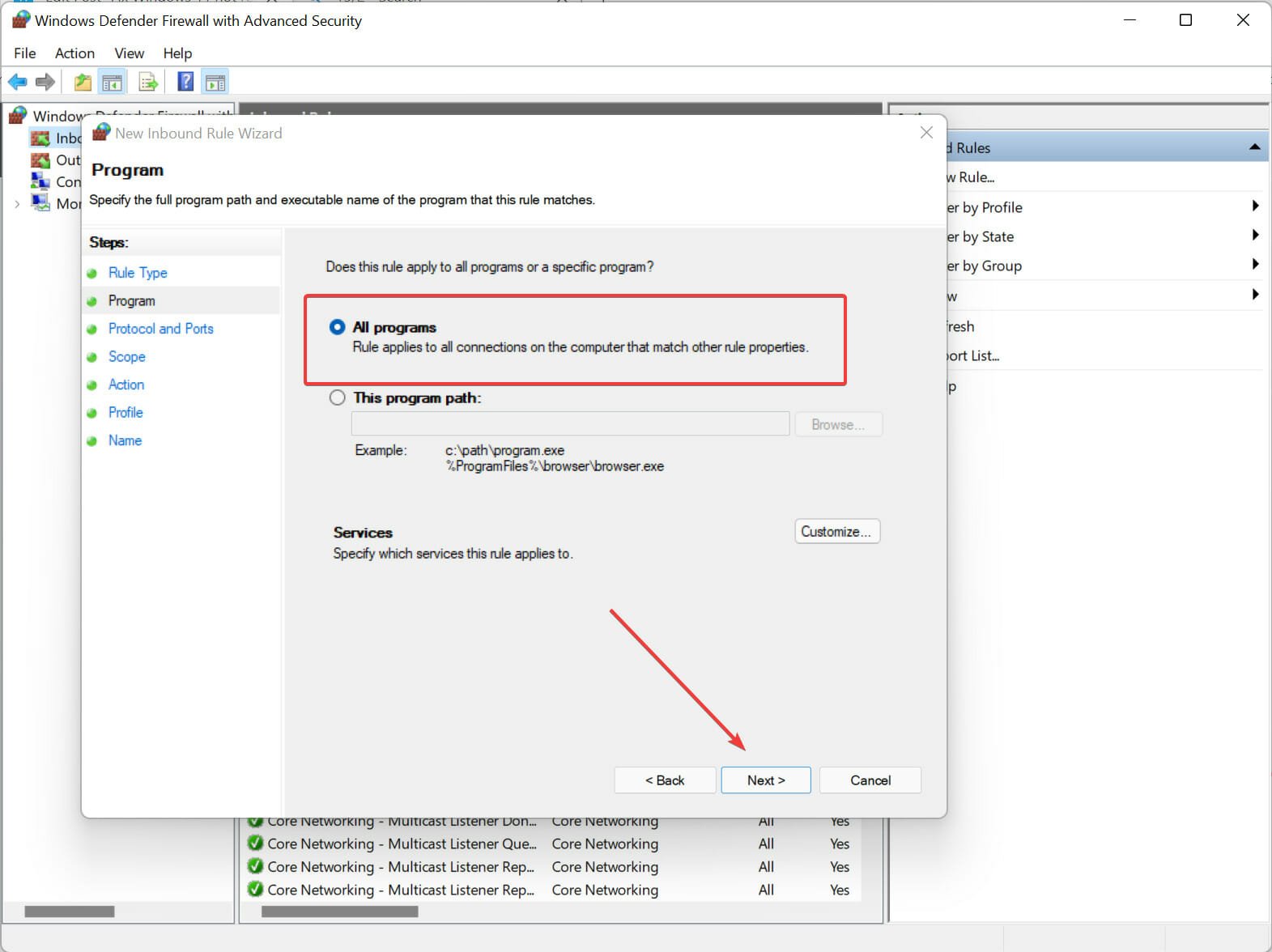Click the Next button
Screen dimensions: 1272x952
pyautogui.click(x=766, y=780)
